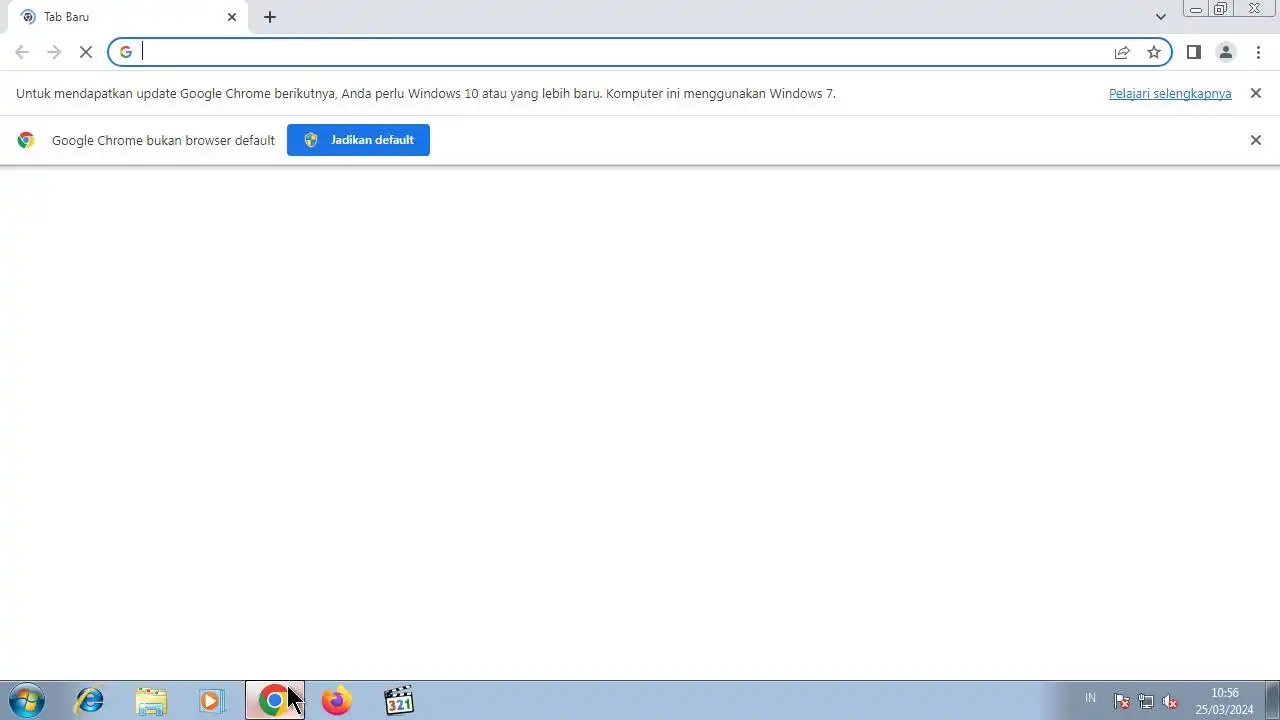Screen dimensions: 1280x720
Task: Open the side panel
Action: 1193,52
